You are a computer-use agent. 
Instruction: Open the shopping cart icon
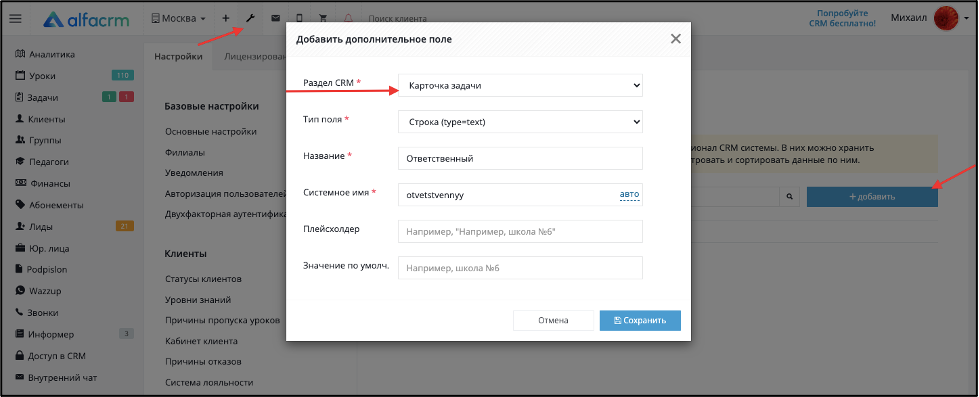[323, 19]
